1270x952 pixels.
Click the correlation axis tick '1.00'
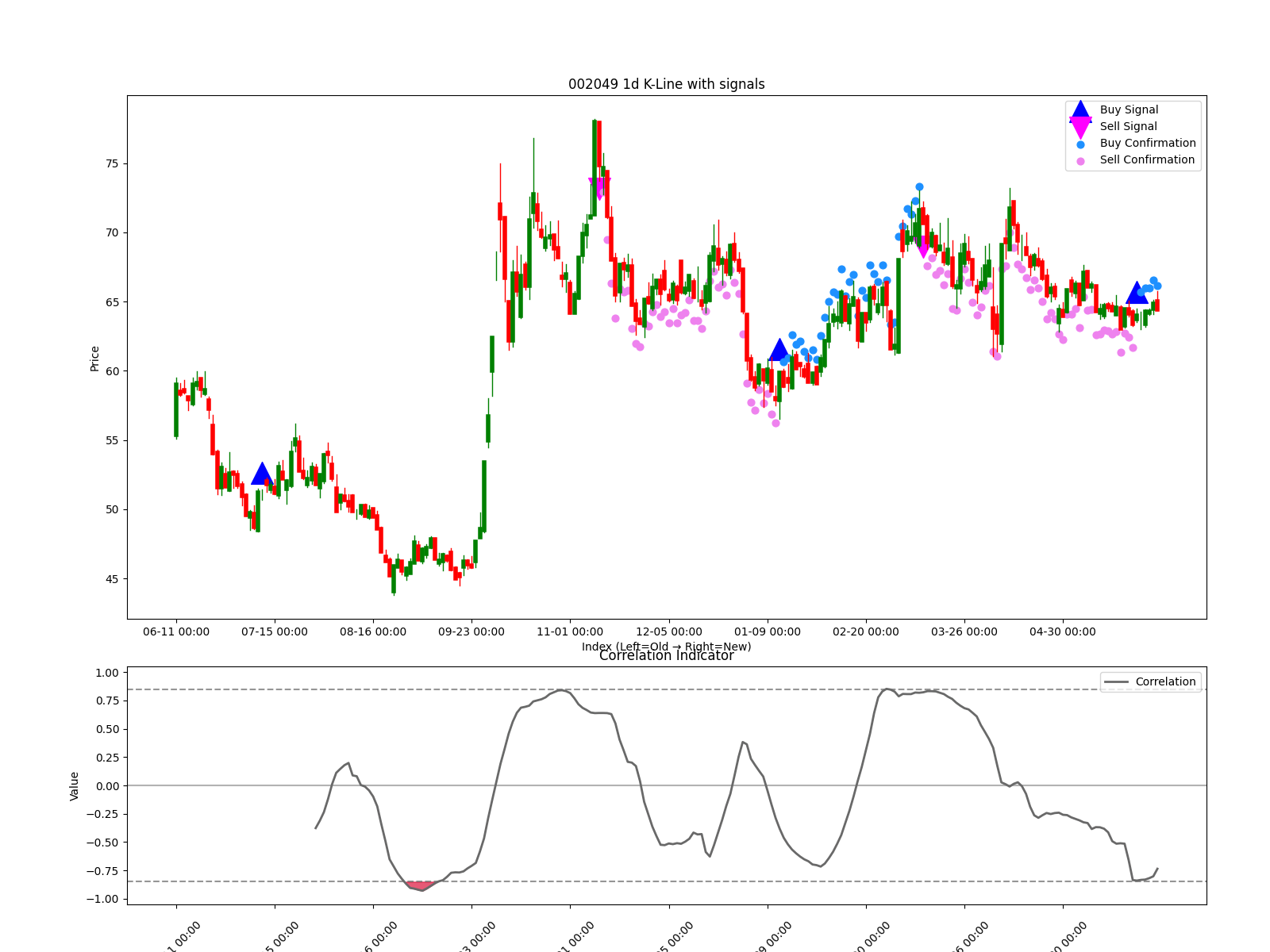(107, 673)
